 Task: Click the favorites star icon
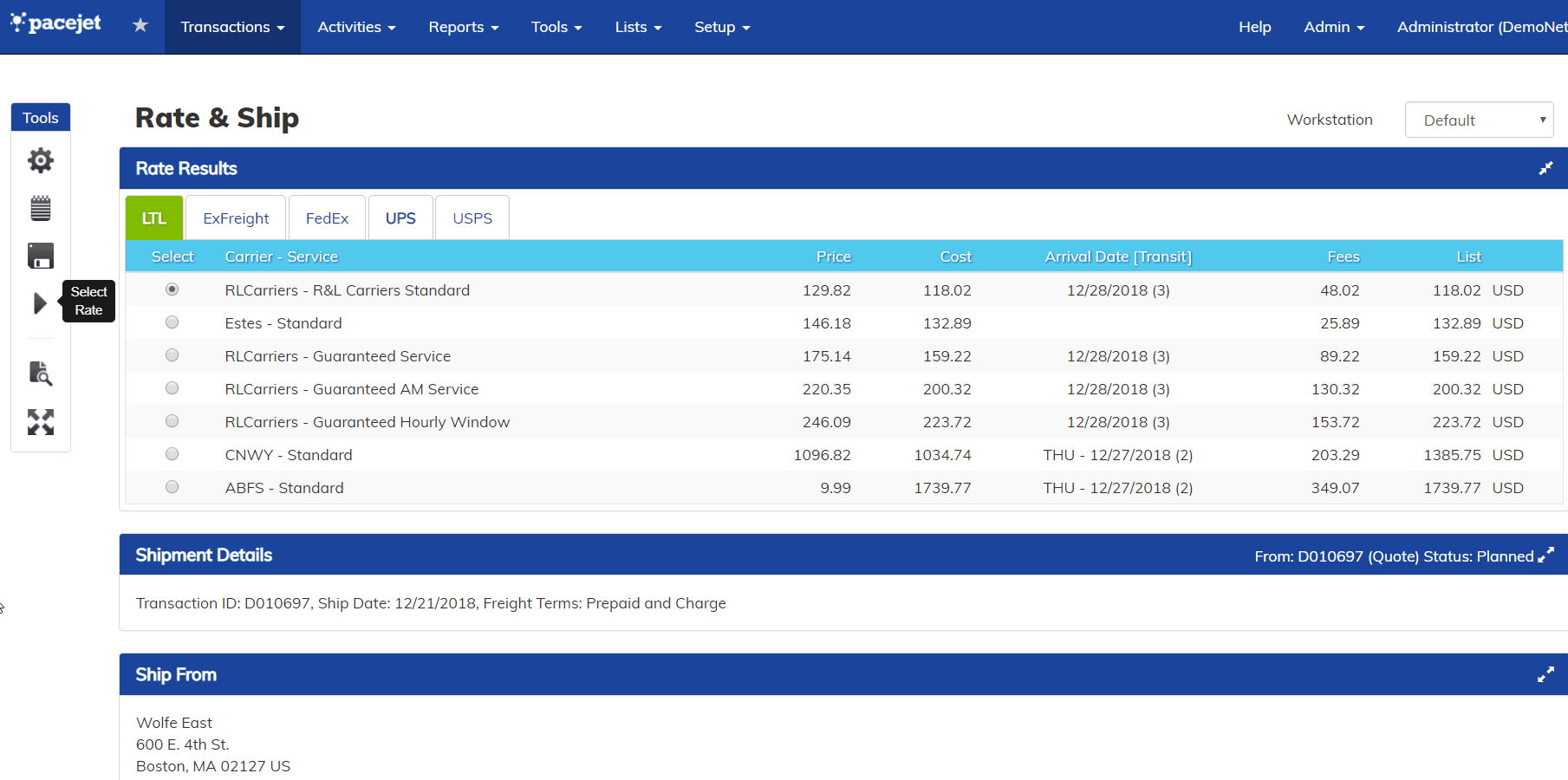click(x=140, y=25)
